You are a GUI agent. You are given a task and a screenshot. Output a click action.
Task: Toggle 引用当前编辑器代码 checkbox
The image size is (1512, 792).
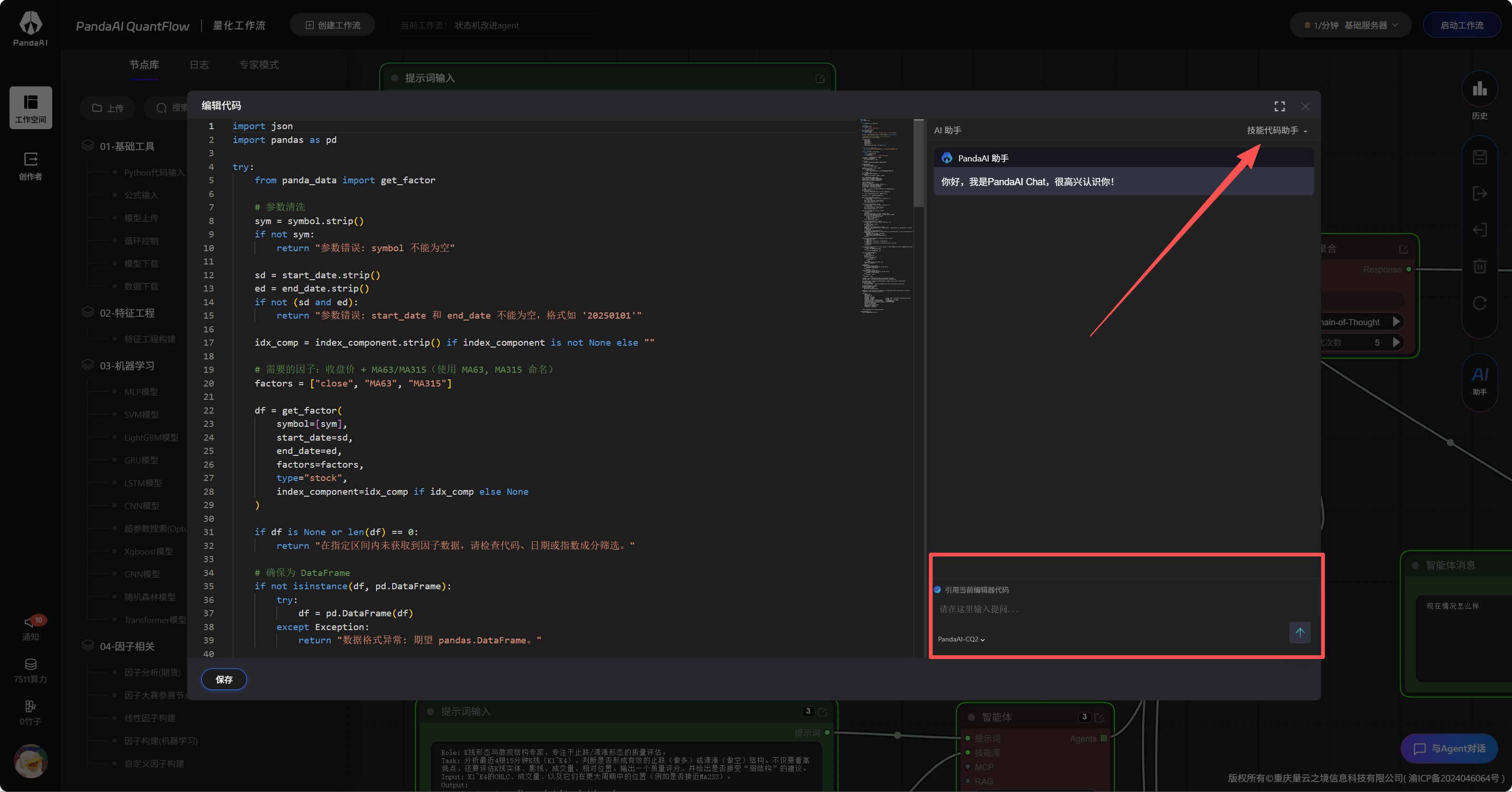tap(937, 589)
